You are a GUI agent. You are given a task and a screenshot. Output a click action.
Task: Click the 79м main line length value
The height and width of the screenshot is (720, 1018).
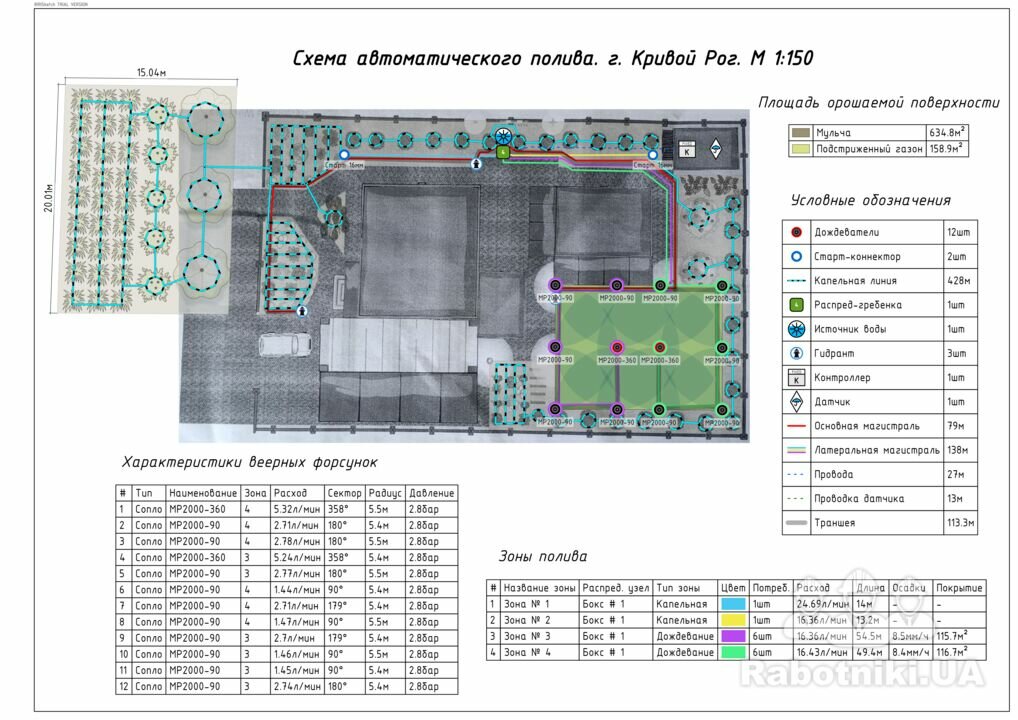(956, 427)
